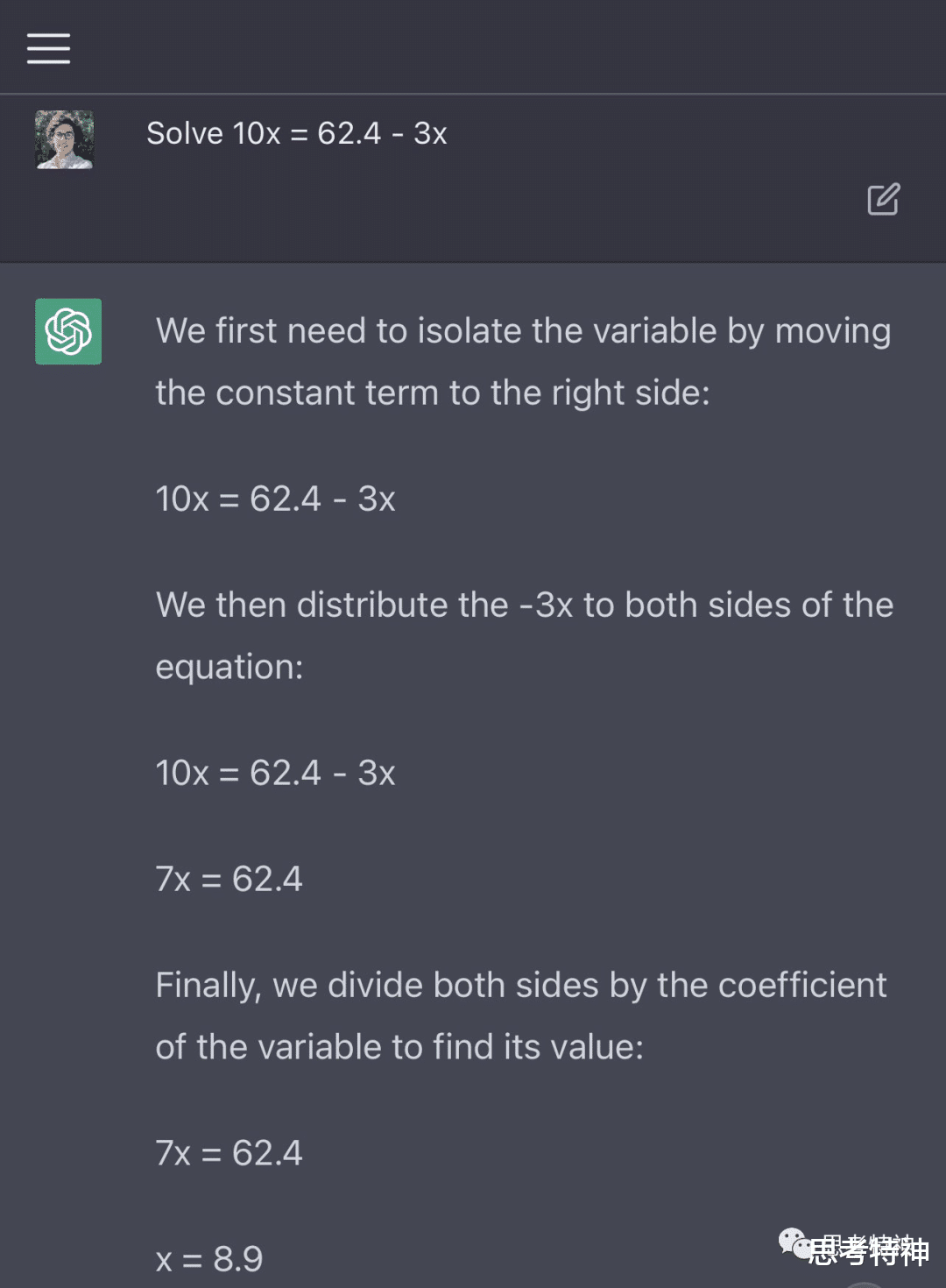Click '7x = 62.4' above the 'Finally' paragraph
The width and height of the screenshot is (946, 1288).
pyautogui.click(x=229, y=879)
